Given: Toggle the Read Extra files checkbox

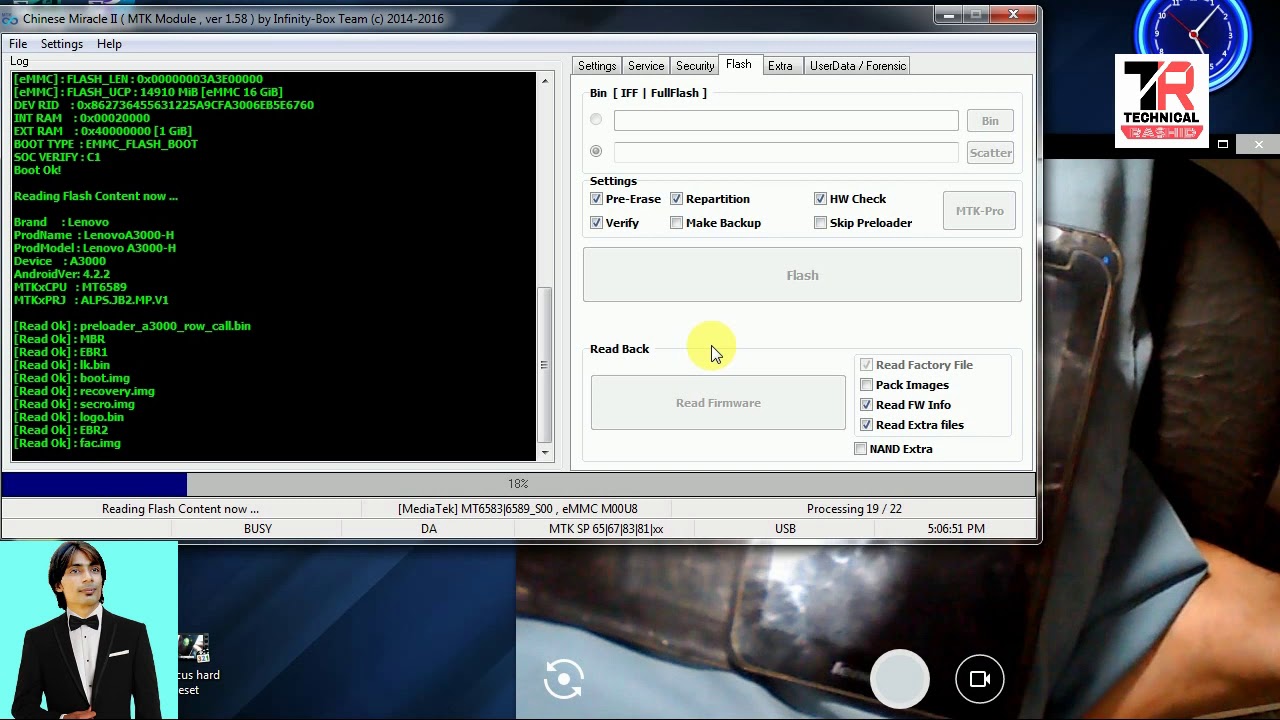Looking at the screenshot, I should pos(867,425).
